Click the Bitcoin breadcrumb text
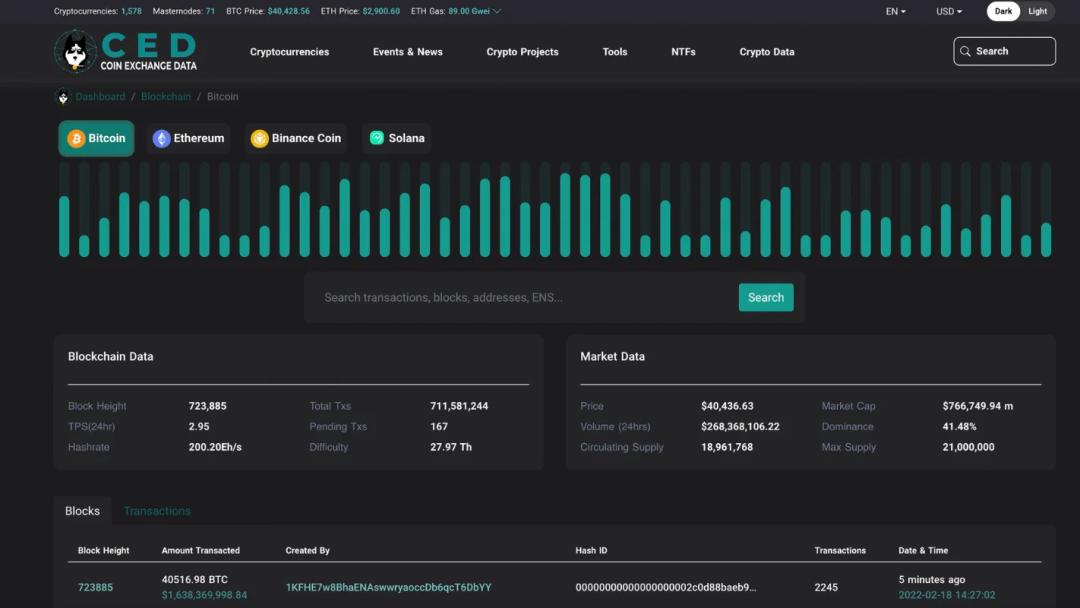 coord(222,96)
